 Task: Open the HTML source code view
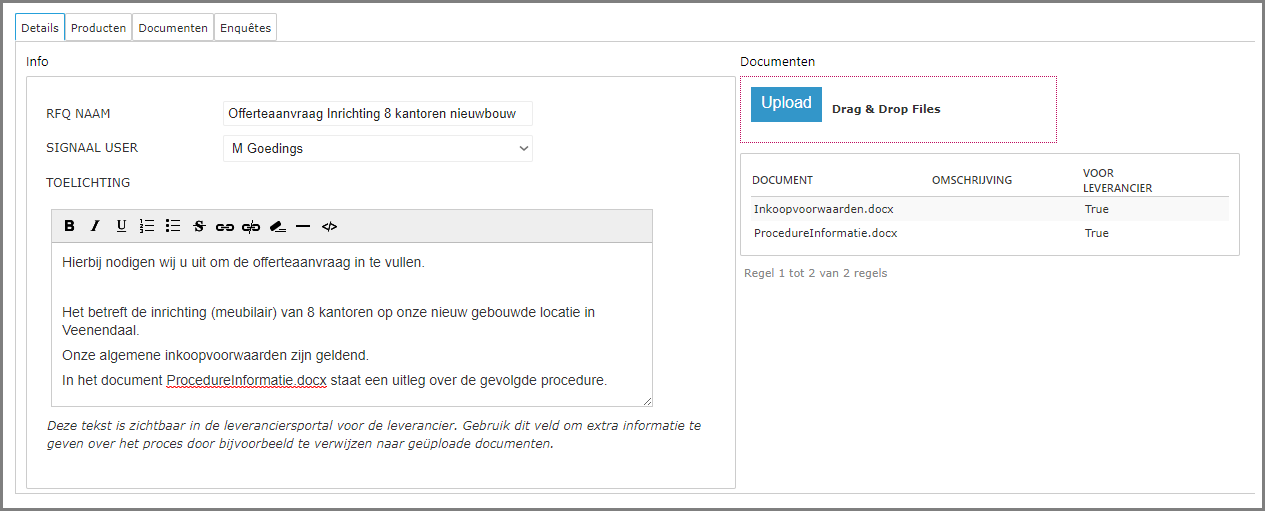coord(329,226)
